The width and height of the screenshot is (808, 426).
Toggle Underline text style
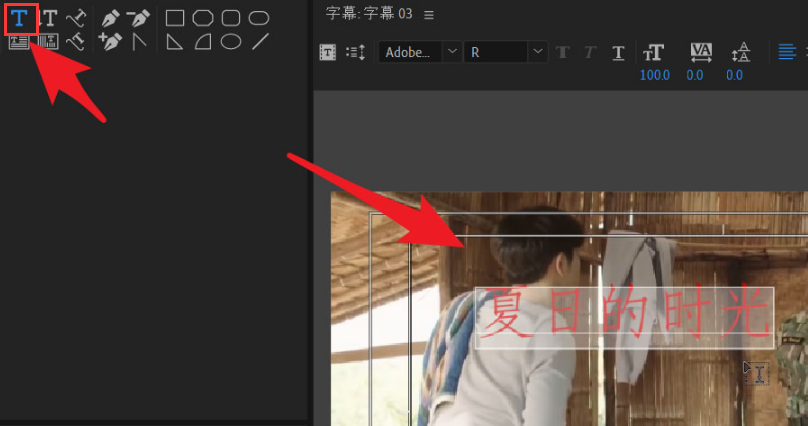tap(618, 53)
